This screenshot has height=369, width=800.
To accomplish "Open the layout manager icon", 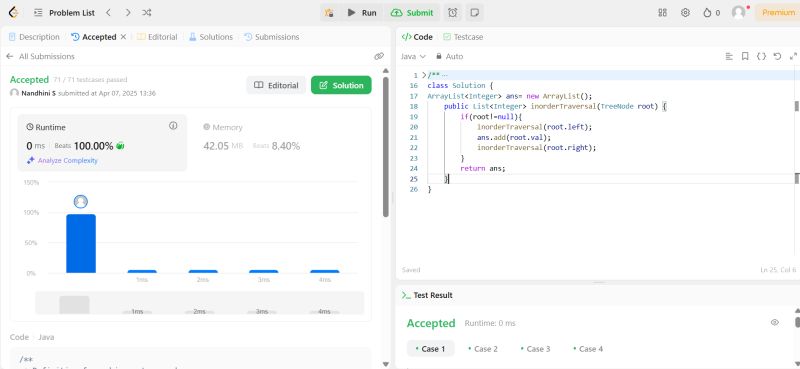I will tap(662, 13).
